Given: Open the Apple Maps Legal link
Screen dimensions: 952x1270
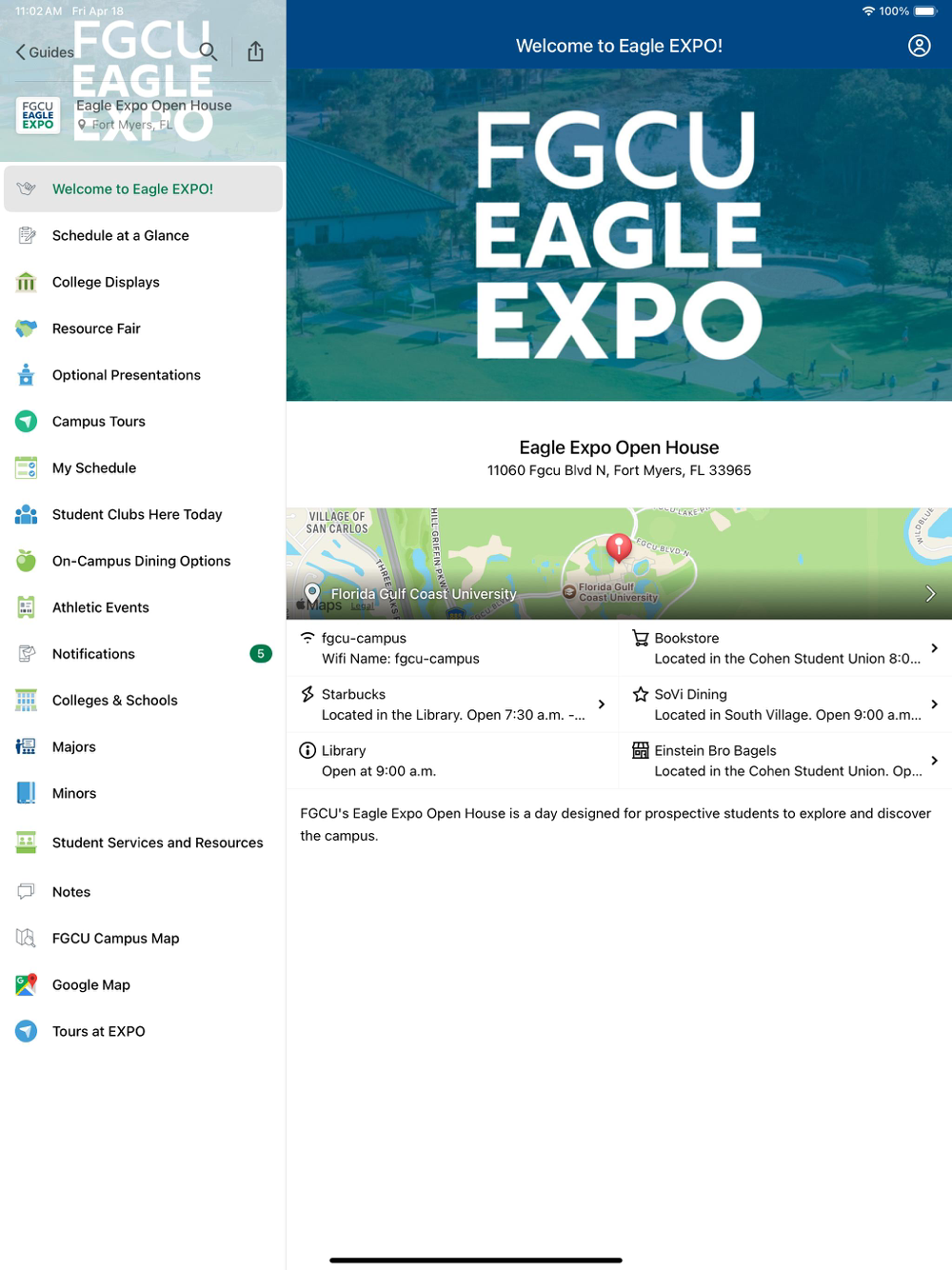Looking at the screenshot, I should coord(362,606).
